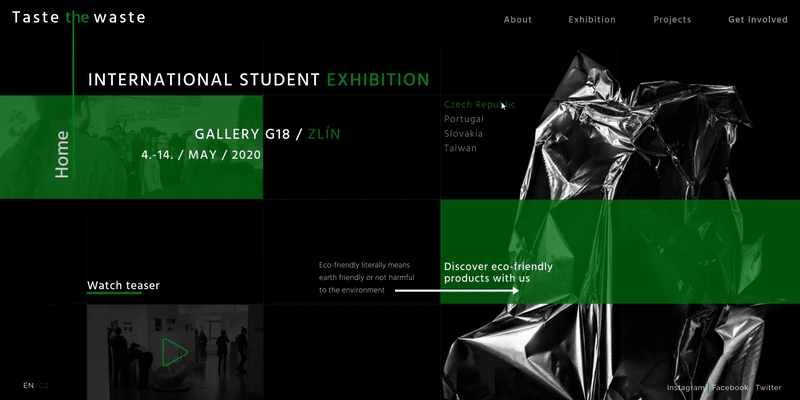Click the Taste the waste logo
The height and width of the screenshot is (400, 800).
point(79,17)
